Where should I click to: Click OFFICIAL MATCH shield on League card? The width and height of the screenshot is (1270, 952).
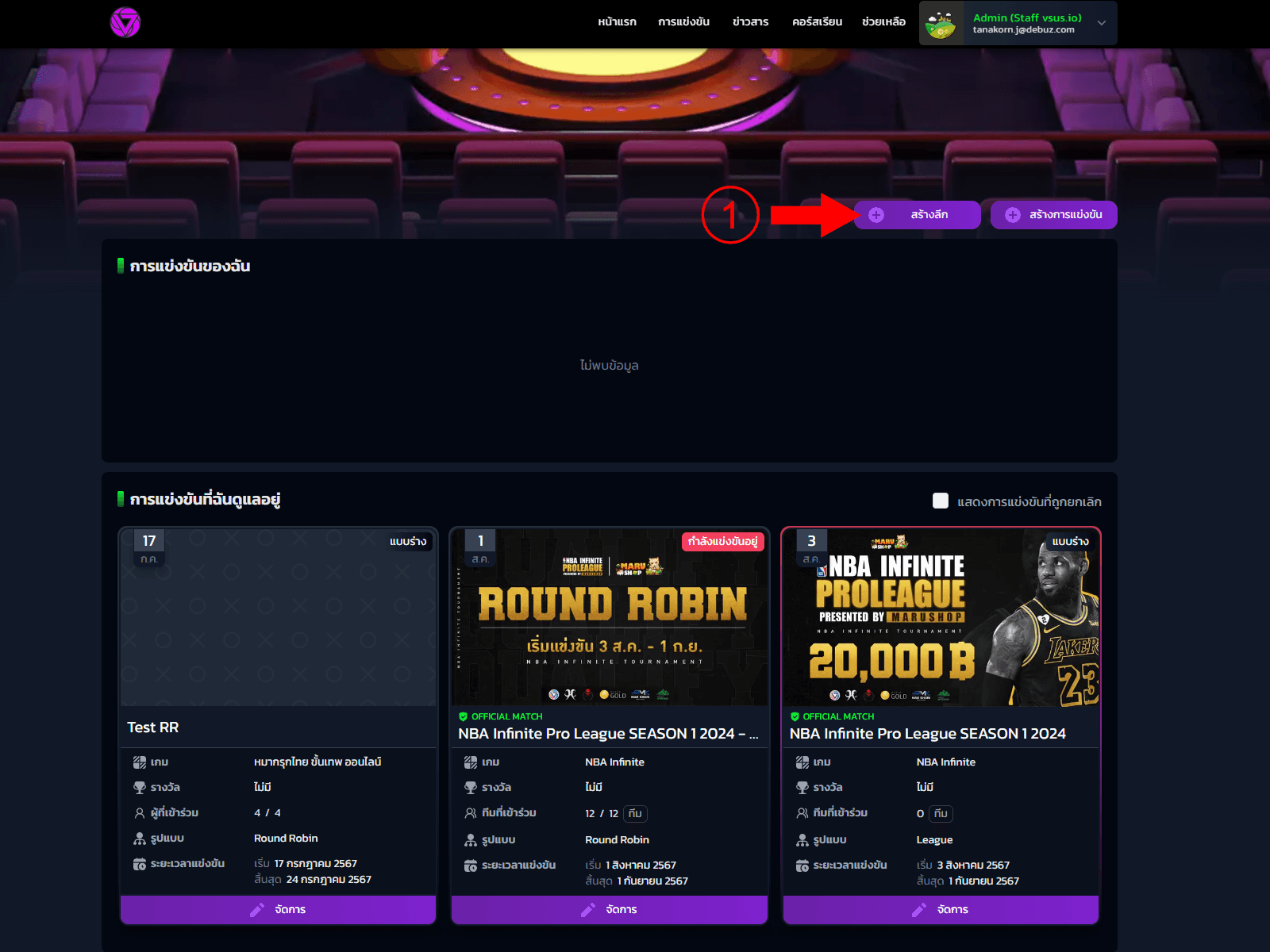[x=795, y=716]
